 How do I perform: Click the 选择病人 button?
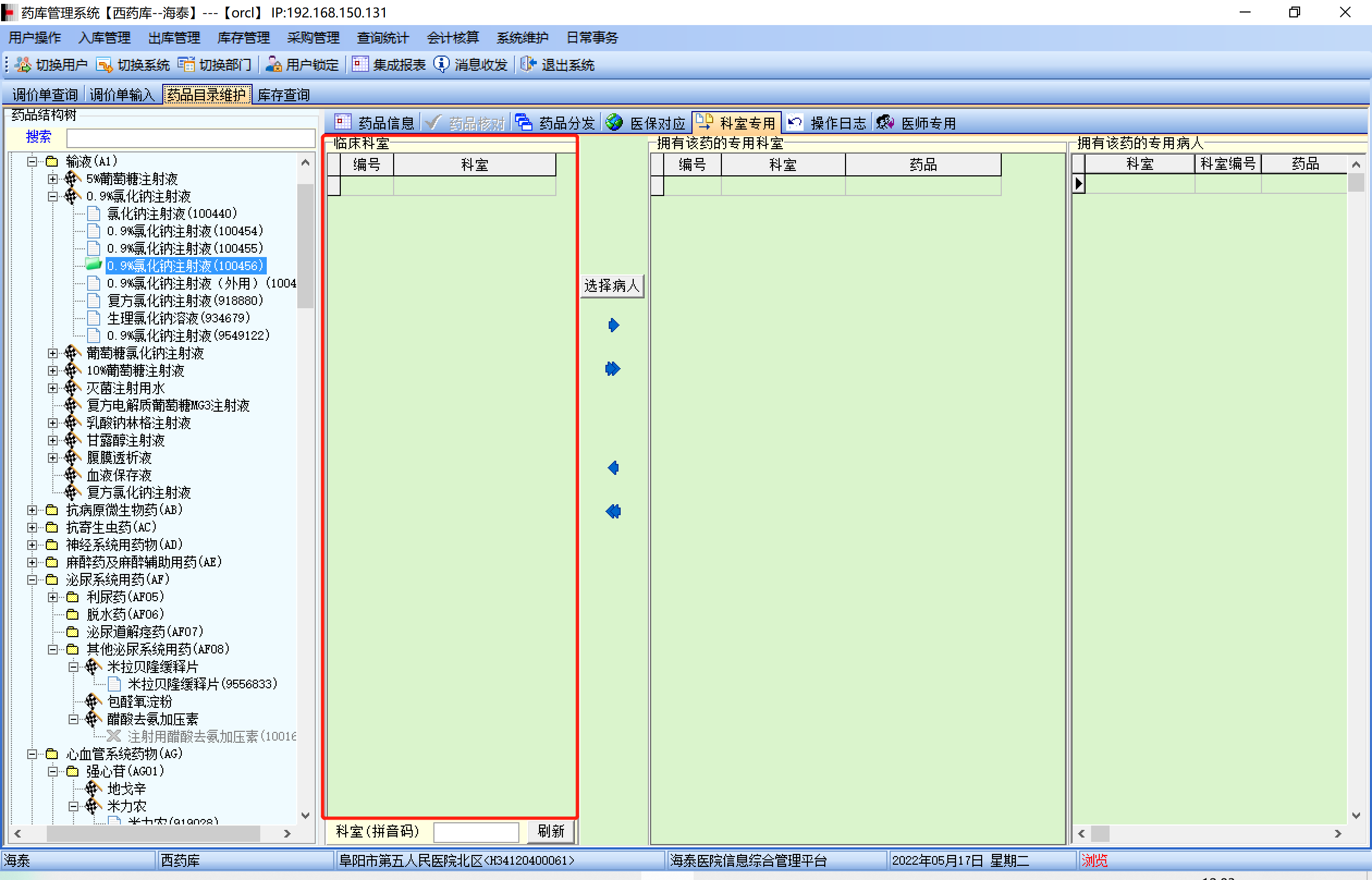point(611,286)
